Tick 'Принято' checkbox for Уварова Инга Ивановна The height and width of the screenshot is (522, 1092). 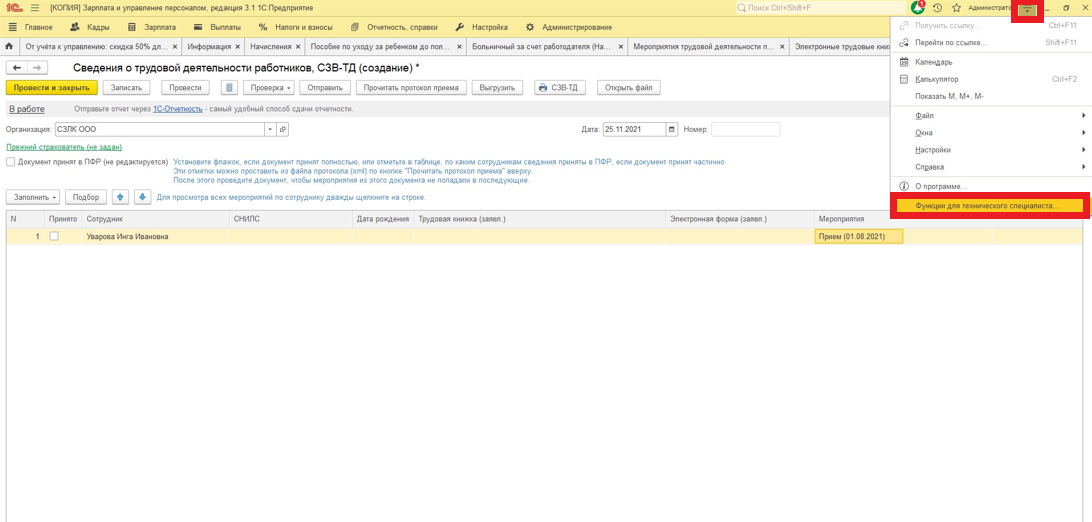[54, 237]
